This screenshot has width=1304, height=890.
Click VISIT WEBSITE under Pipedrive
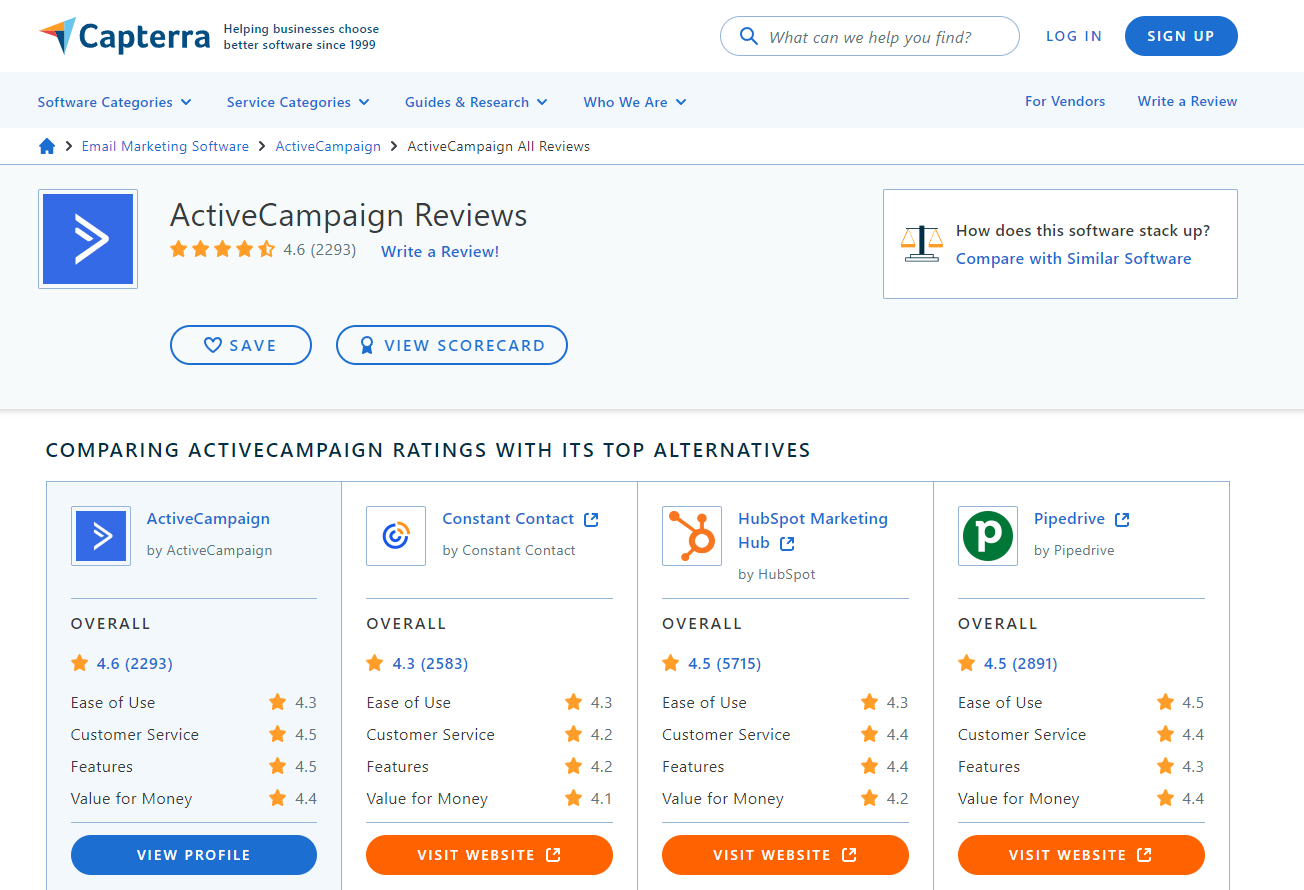click(1081, 855)
